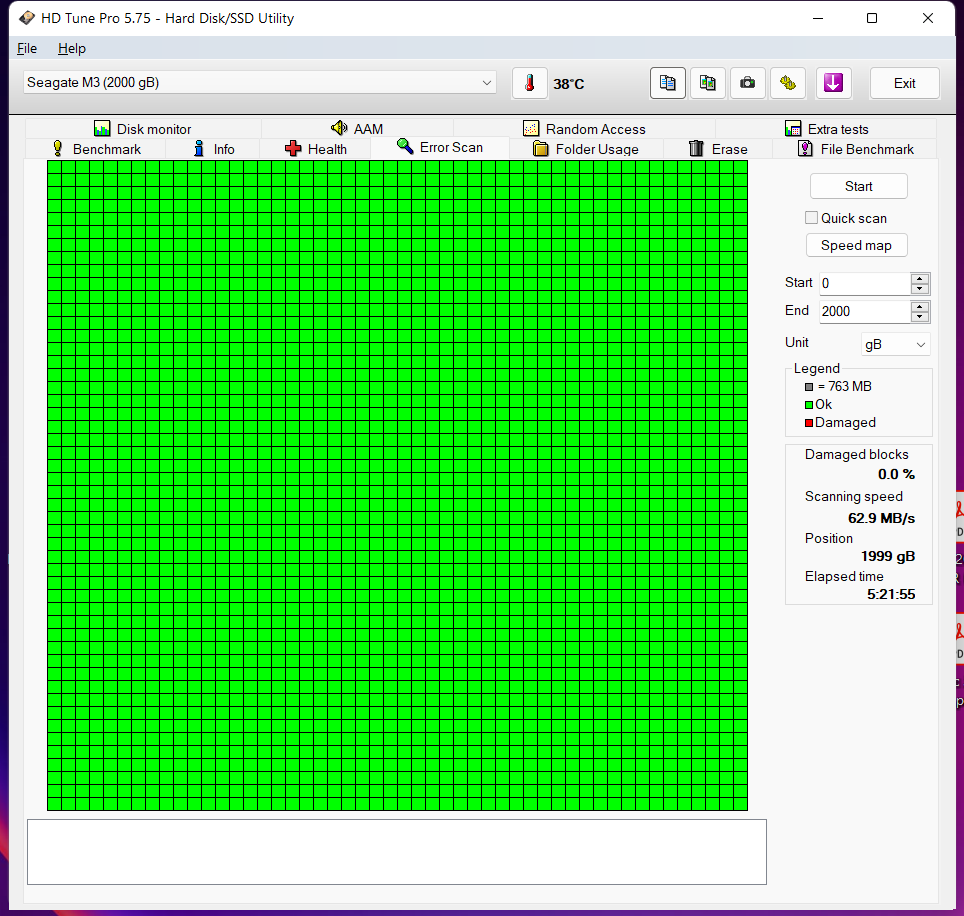Increase the Start value stepper
964x916 pixels.
pos(920,278)
